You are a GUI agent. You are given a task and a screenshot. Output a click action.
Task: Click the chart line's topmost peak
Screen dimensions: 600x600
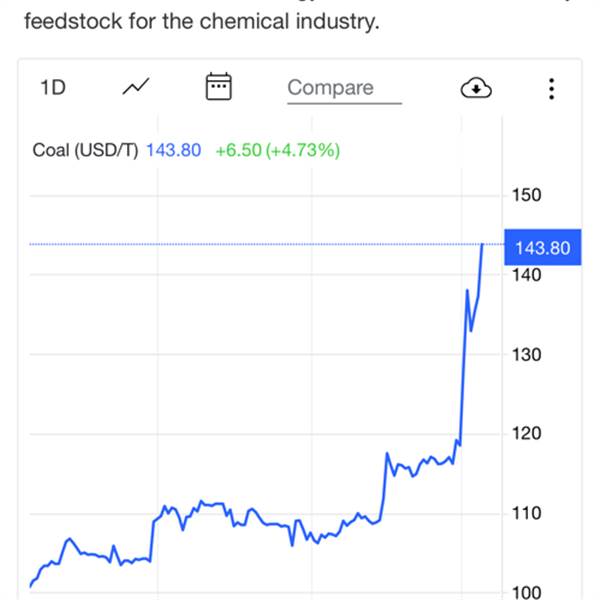coord(483,245)
